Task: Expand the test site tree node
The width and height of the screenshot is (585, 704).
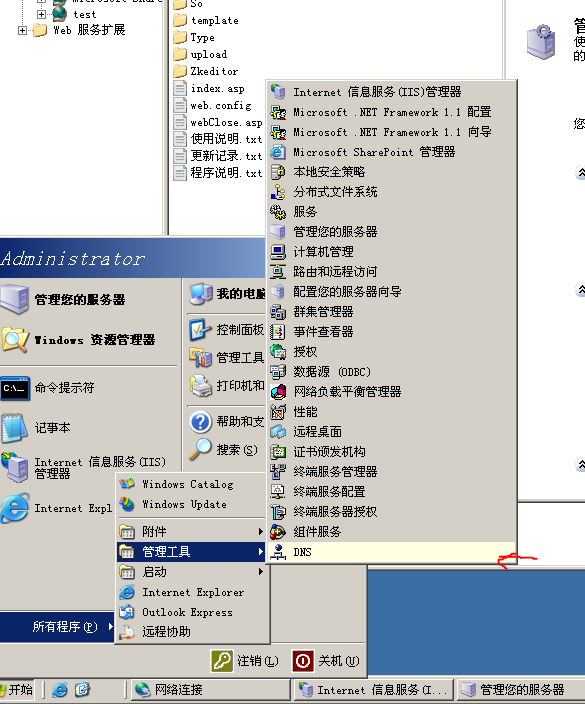Action: (x=41, y=14)
